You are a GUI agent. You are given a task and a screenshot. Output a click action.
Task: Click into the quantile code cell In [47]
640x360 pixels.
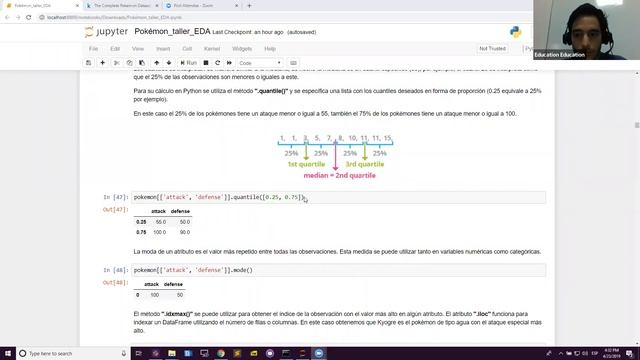(x=338, y=197)
